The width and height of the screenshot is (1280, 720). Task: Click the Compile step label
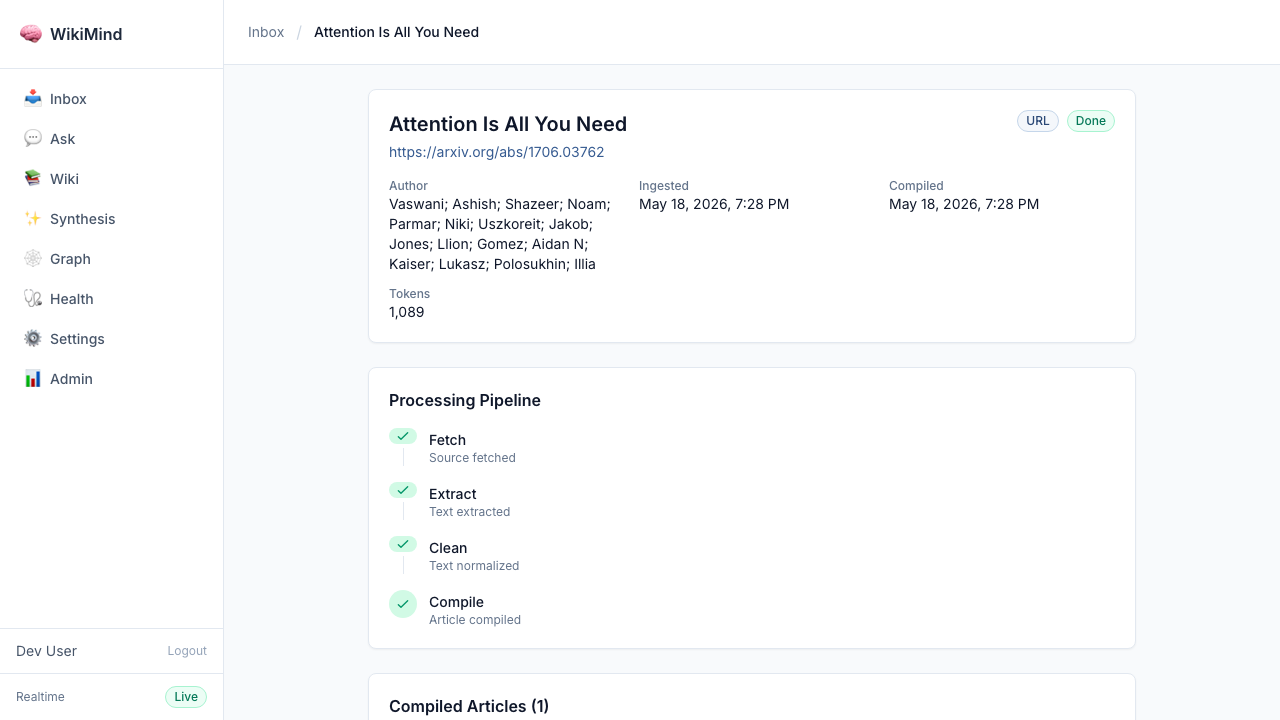[456, 602]
